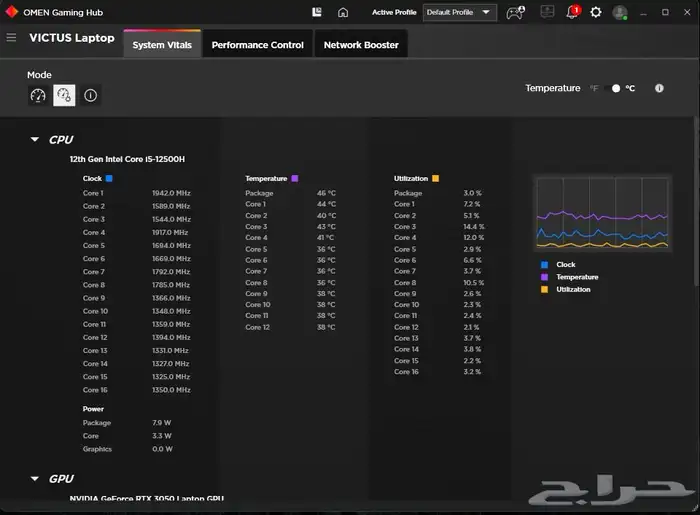Click the CPU activity line graph
The image size is (700, 515).
(602, 214)
